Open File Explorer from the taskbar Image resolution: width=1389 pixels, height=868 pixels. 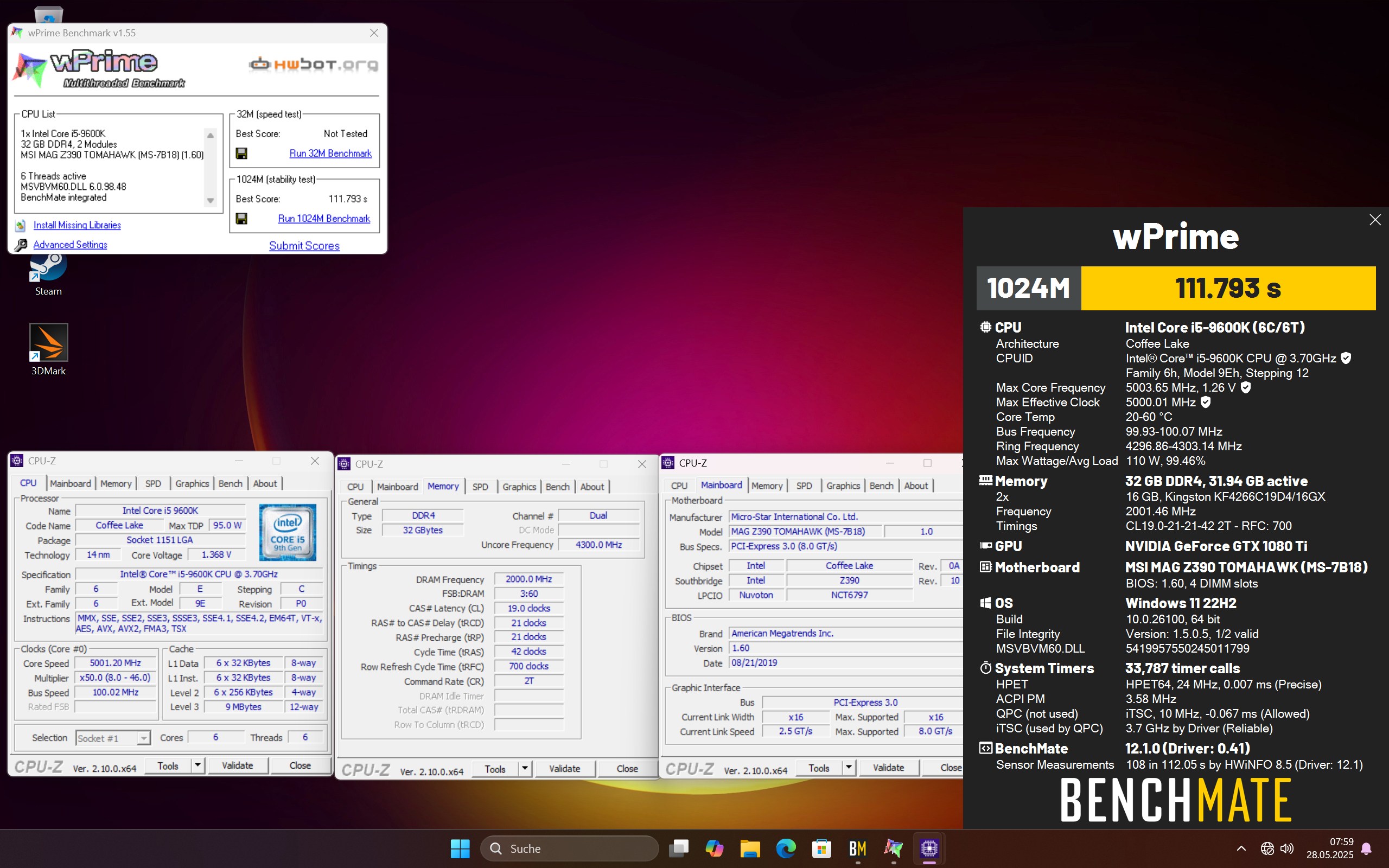750,848
